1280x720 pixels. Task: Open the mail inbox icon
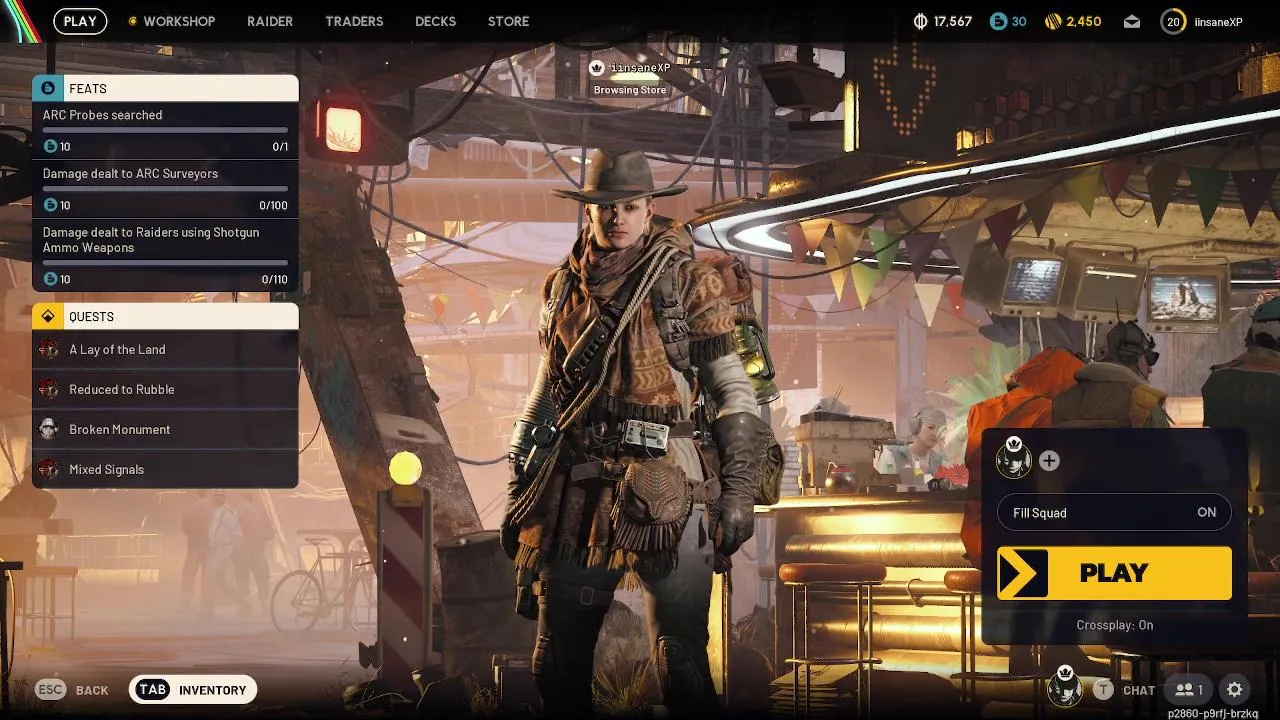[1131, 22]
